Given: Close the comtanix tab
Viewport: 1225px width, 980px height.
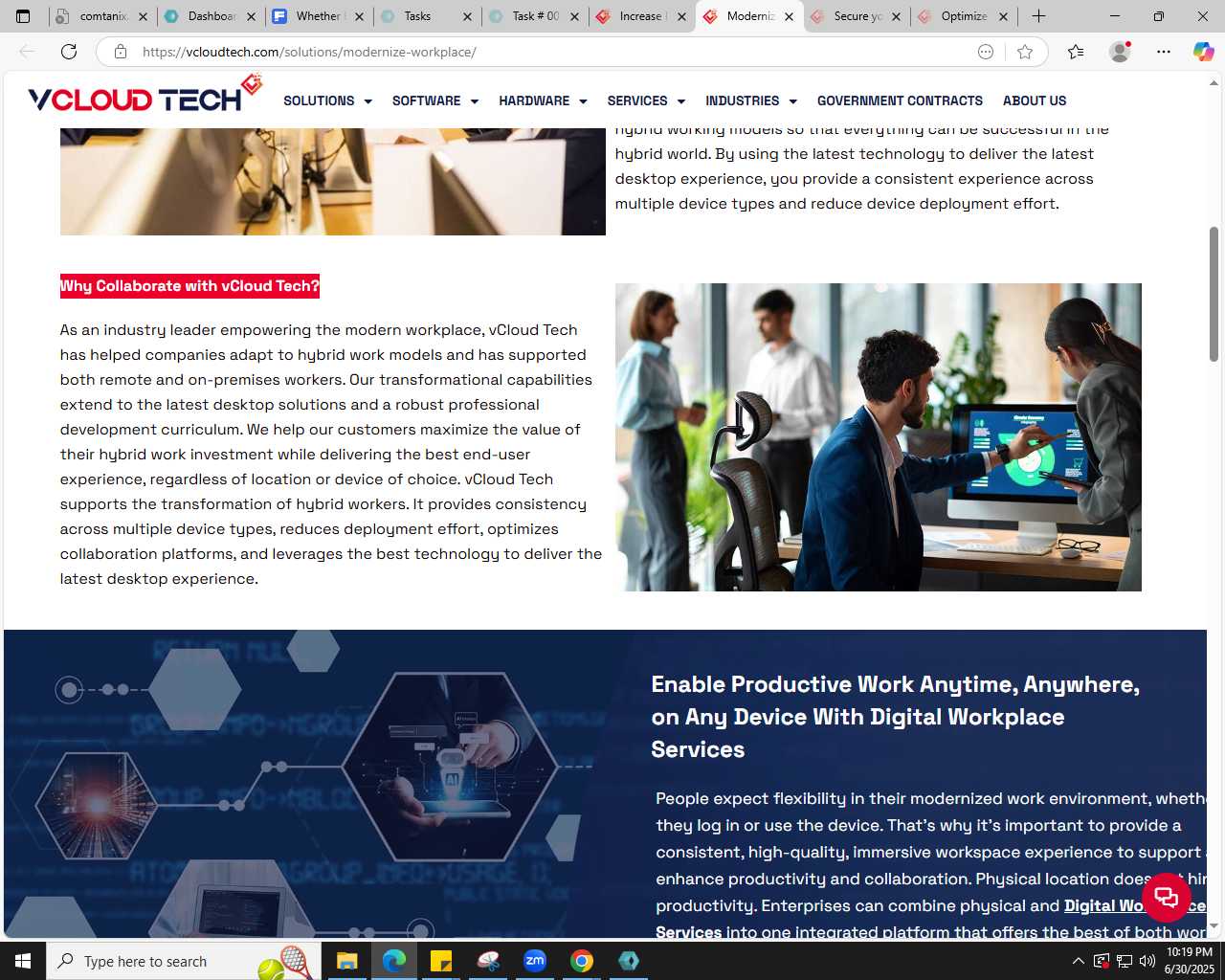Looking at the screenshot, I should click(144, 16).
